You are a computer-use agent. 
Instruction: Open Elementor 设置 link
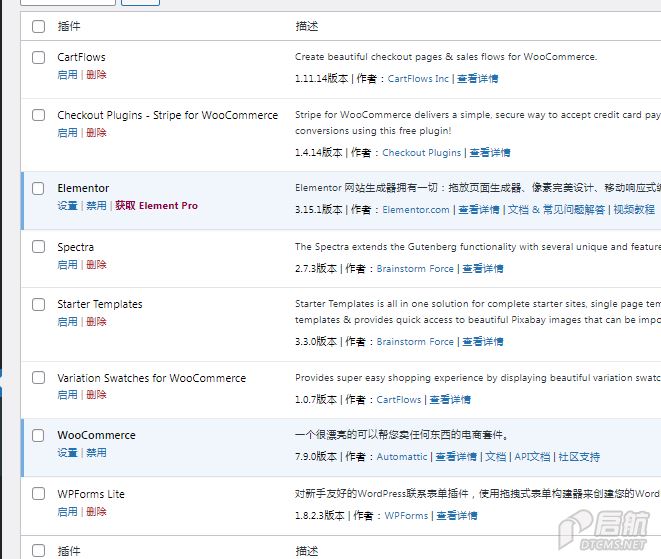(x=67, y=206)
